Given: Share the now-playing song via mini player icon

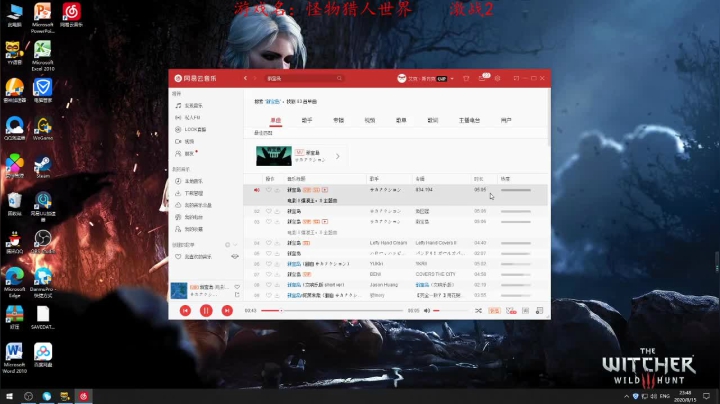Looking at the screenshot, I should (x=237, y=295).
